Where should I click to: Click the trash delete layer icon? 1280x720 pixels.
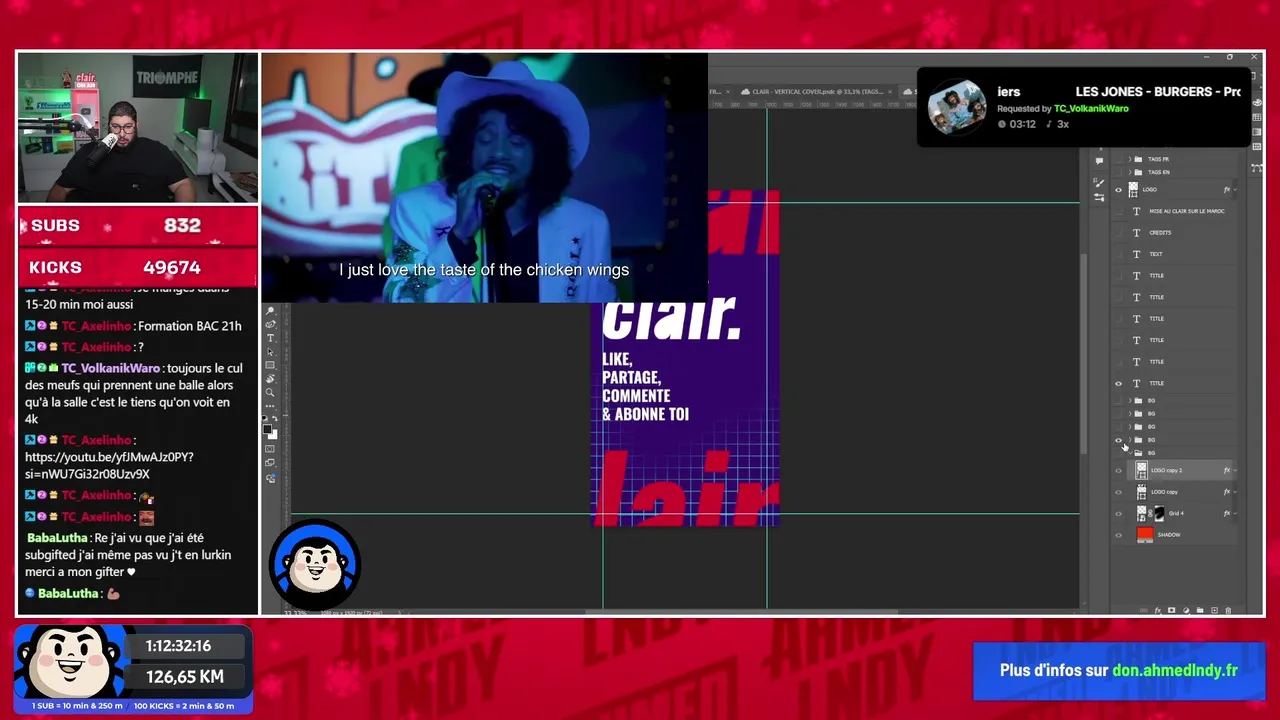(x=1228, y=610)
